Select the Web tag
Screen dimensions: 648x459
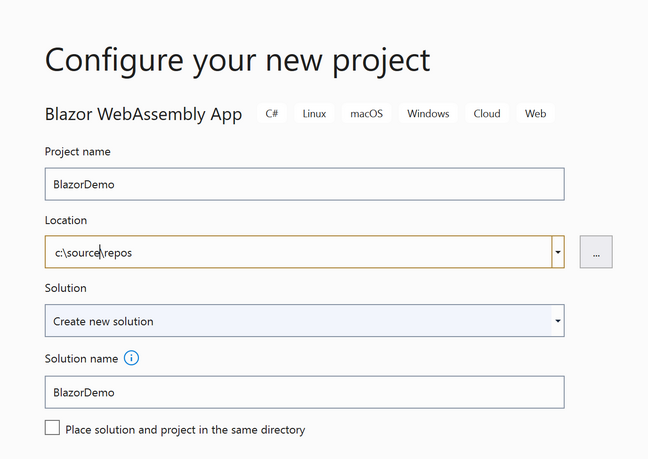(x=536, y=114)
